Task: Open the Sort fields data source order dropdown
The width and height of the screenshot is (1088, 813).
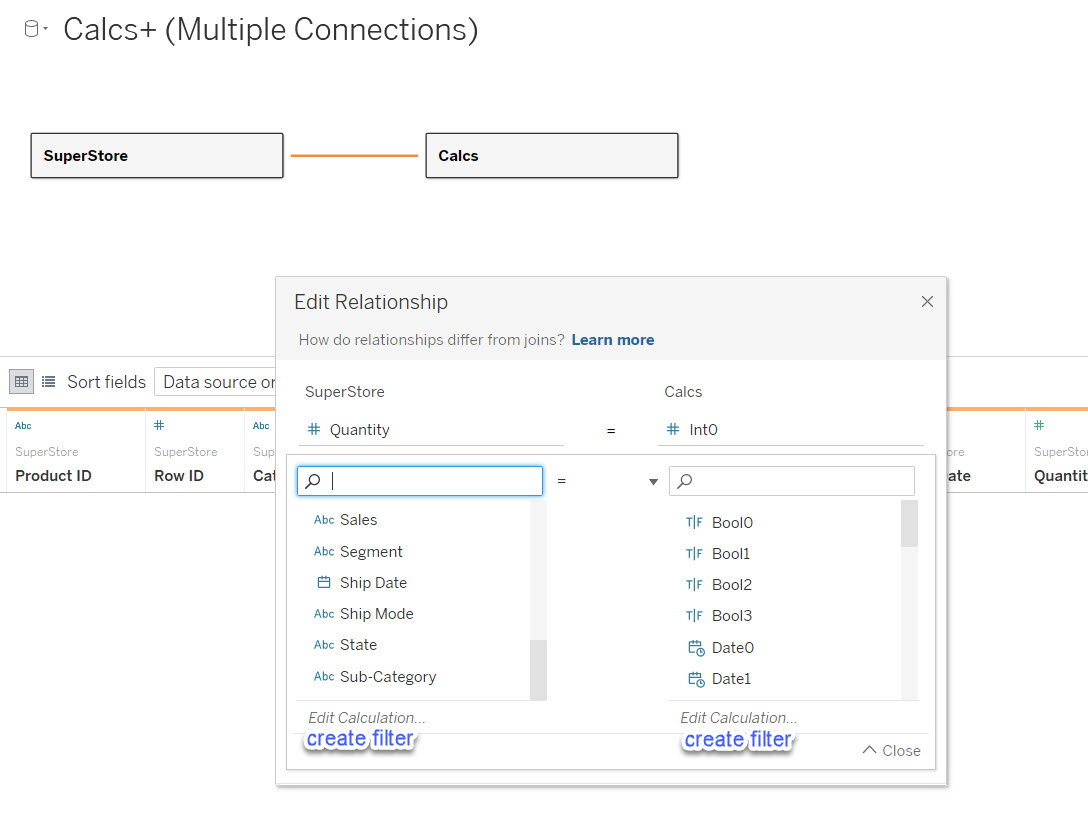Action: [x=216, y=382]
